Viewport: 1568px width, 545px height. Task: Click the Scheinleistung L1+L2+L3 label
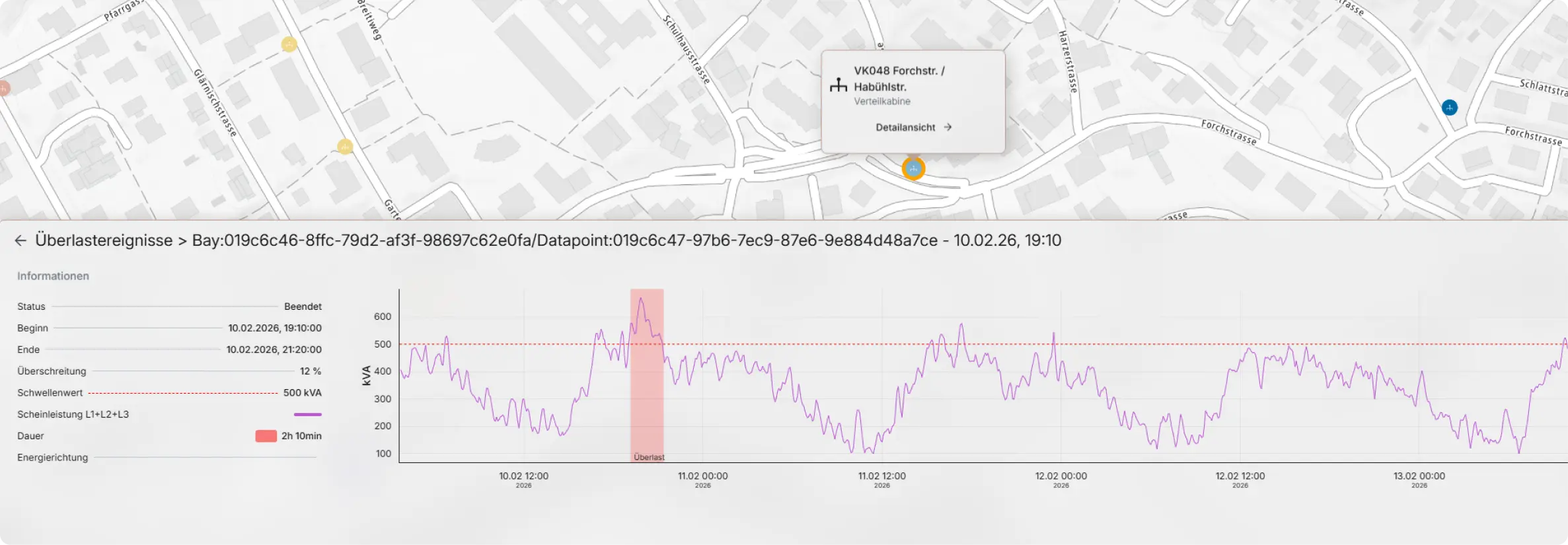[73, 414]
